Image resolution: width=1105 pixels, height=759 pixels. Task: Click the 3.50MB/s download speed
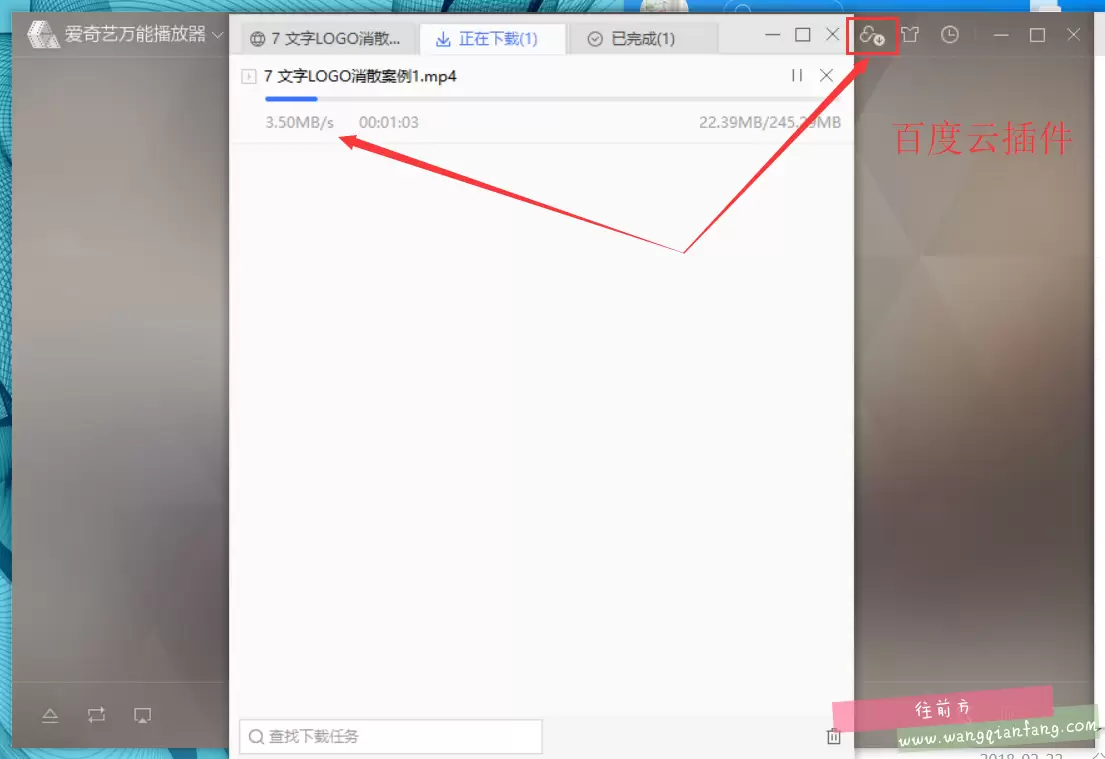coord(300,123)
